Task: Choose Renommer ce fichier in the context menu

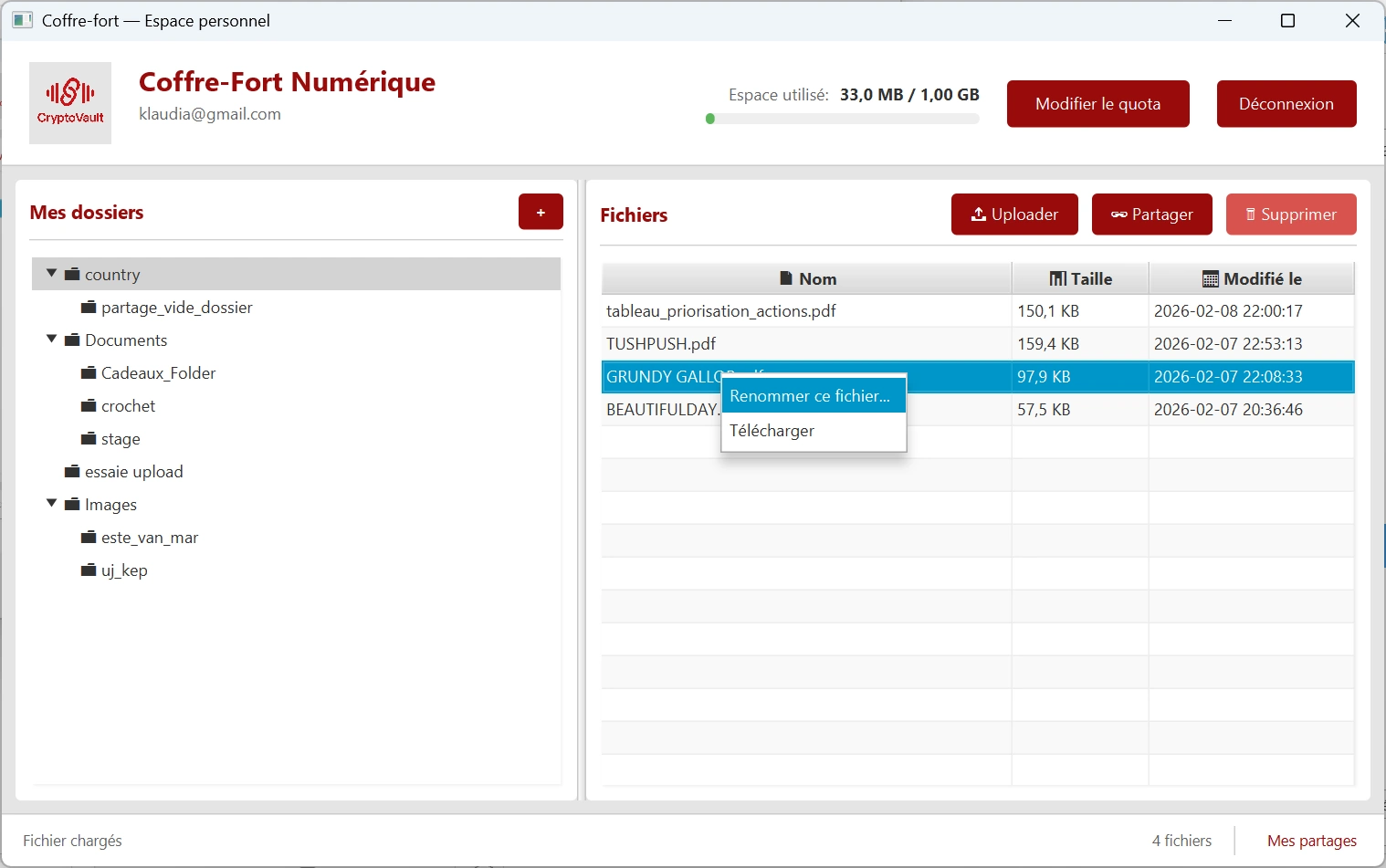Action: 809,395
